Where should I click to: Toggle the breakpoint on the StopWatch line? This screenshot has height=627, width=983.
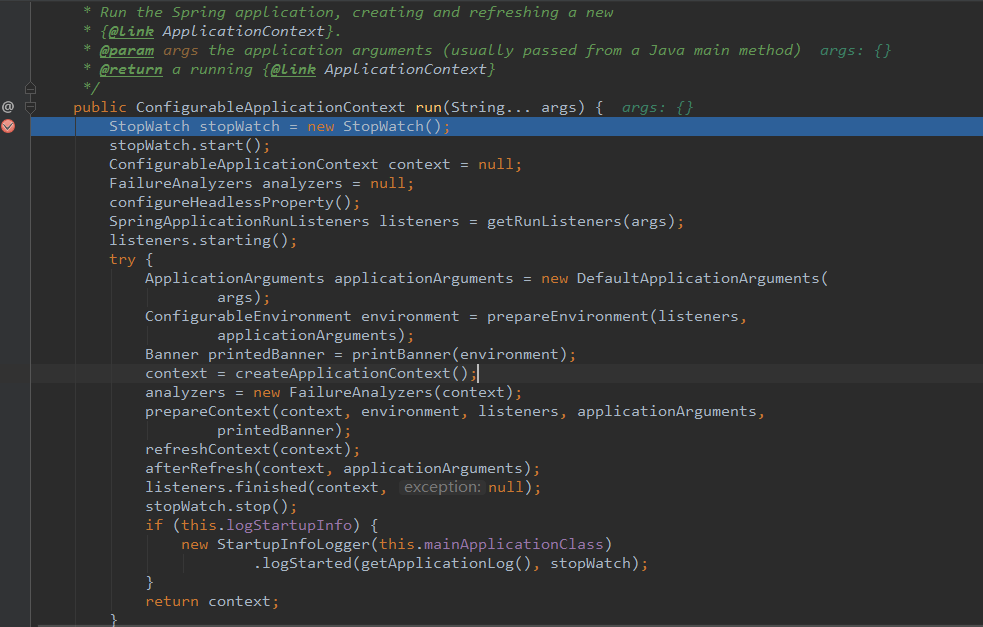pos(8,126)
